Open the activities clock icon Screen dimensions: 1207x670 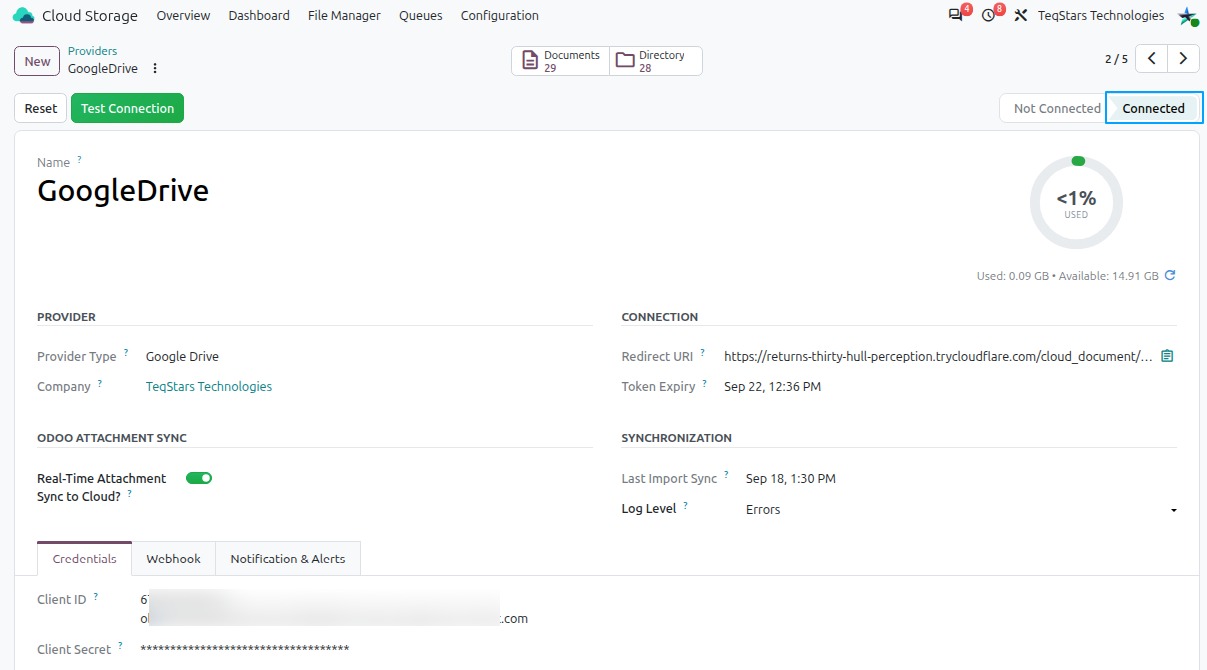click(989, 16)
